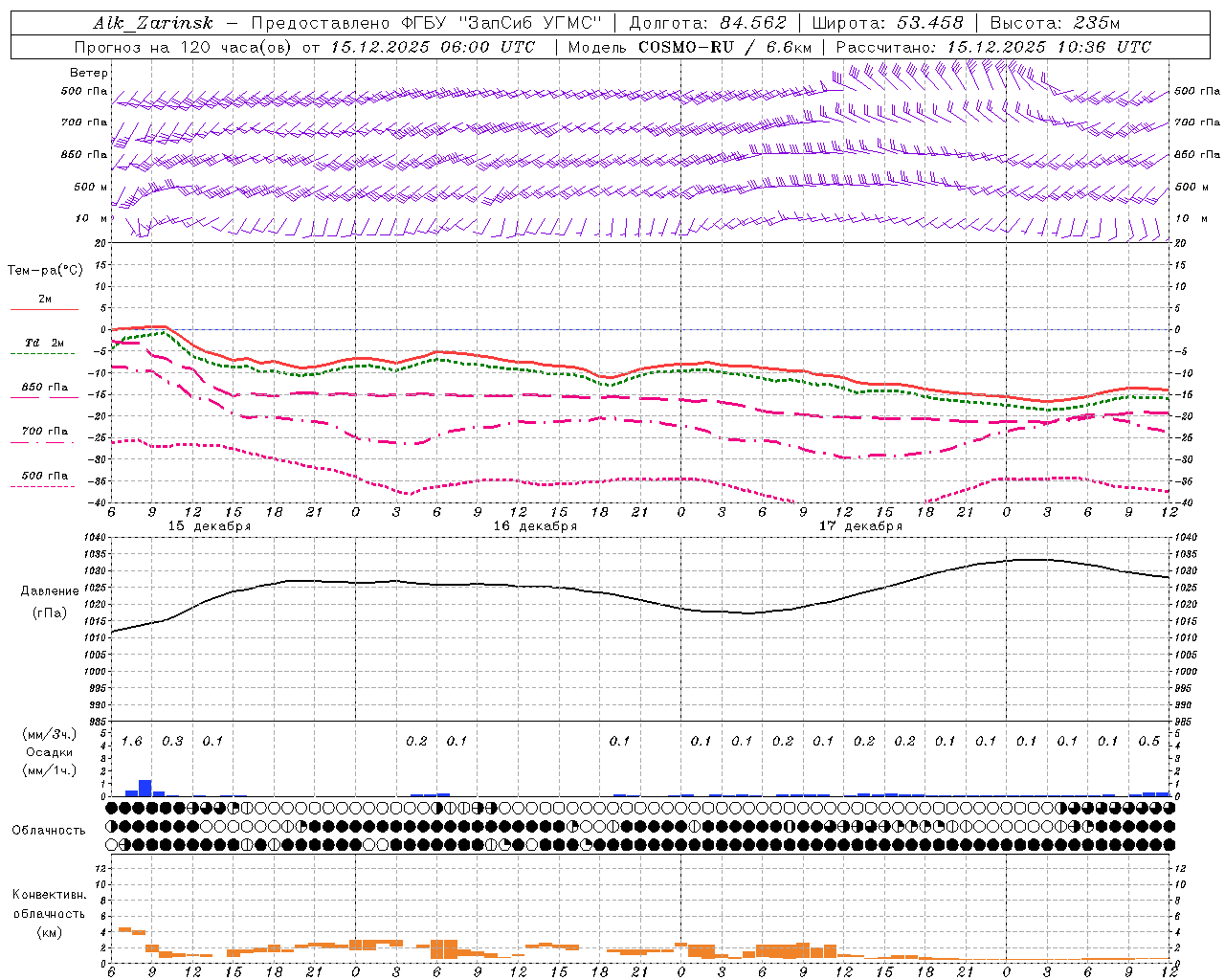This screenshot has width=1225, height=980.
Task: Click solid red line sample under 2м legend
Action: 44,310
